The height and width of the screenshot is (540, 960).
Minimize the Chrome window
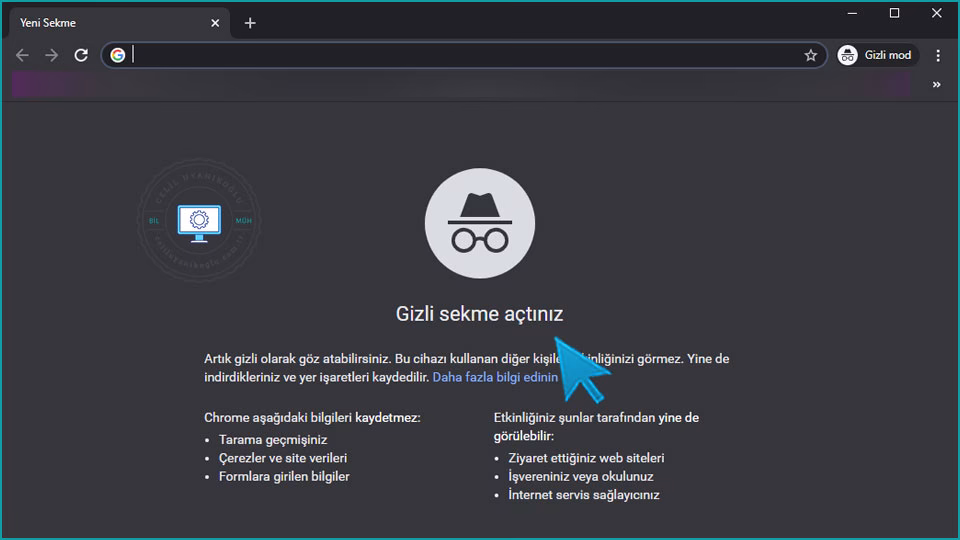pos(853,13)
